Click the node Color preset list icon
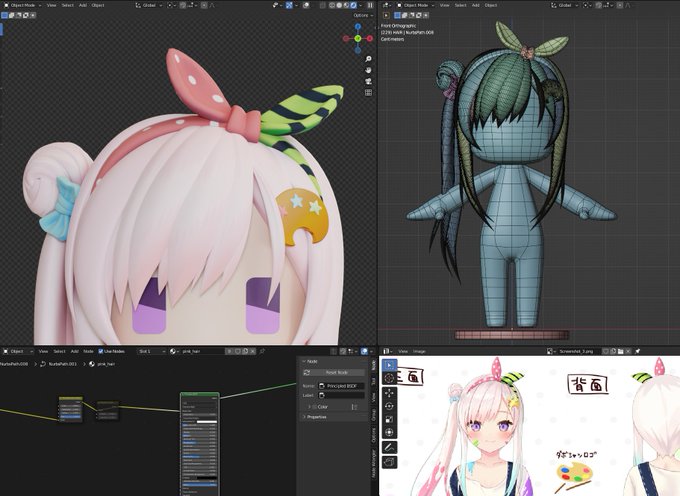The width and height of the screenshot is (680, 496). (x=354, y=407)
